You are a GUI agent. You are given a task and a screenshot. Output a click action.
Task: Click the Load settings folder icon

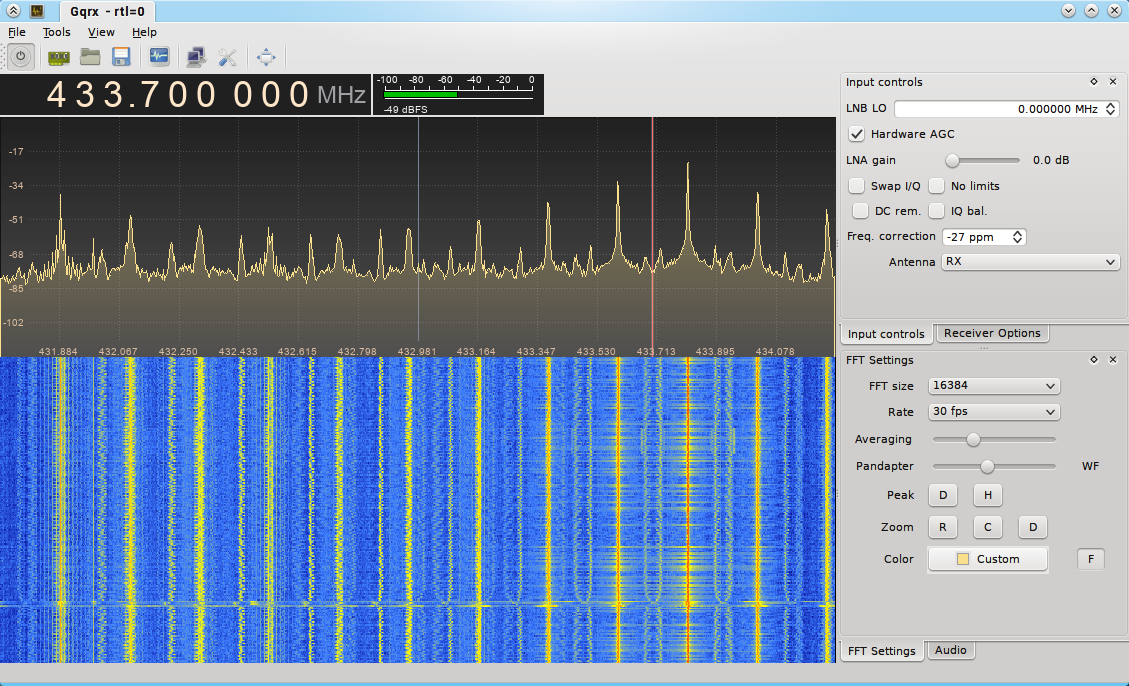point(89,56)
